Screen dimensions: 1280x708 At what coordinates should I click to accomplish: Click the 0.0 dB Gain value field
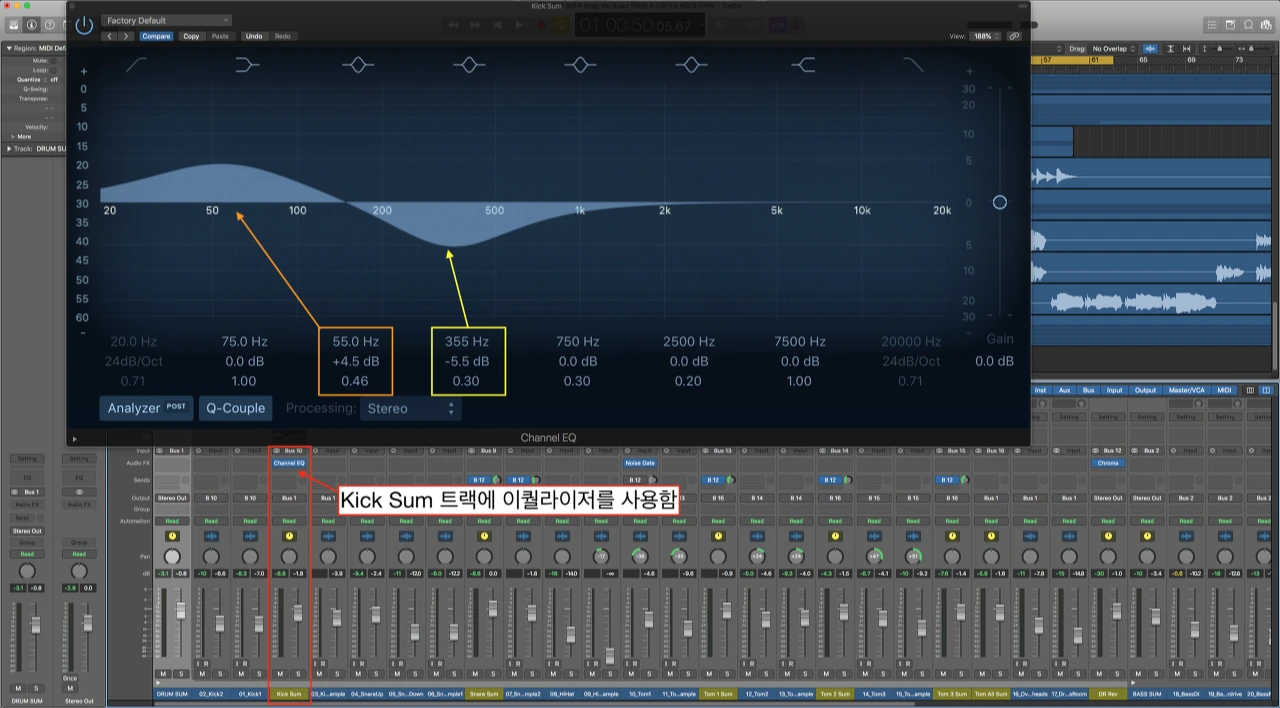[994, 361]
